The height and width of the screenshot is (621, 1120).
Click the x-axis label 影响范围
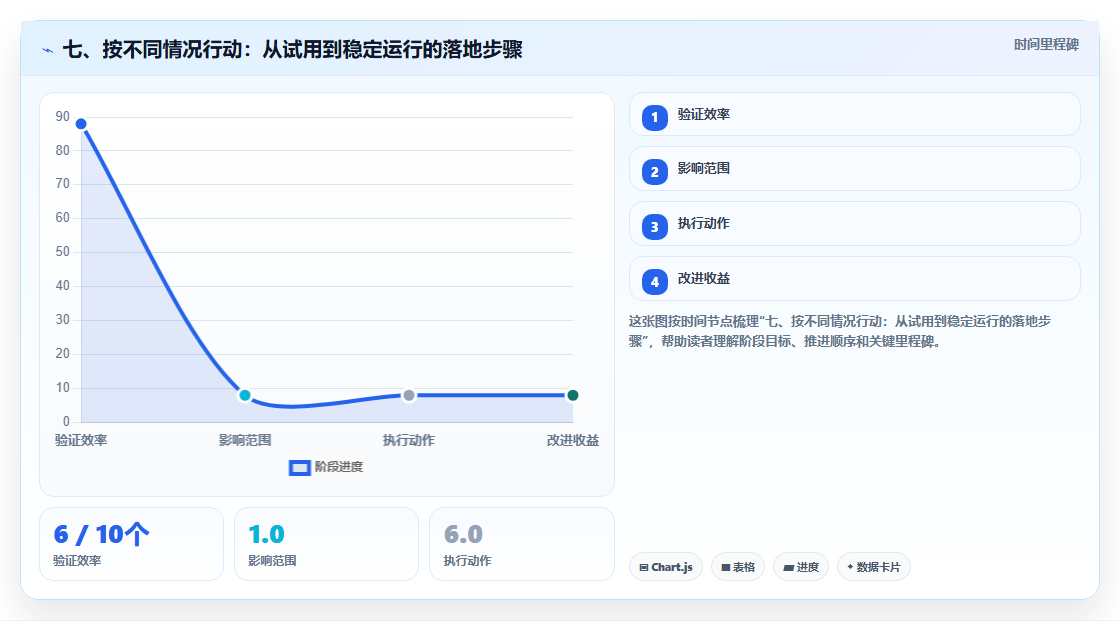pos(245,440)
